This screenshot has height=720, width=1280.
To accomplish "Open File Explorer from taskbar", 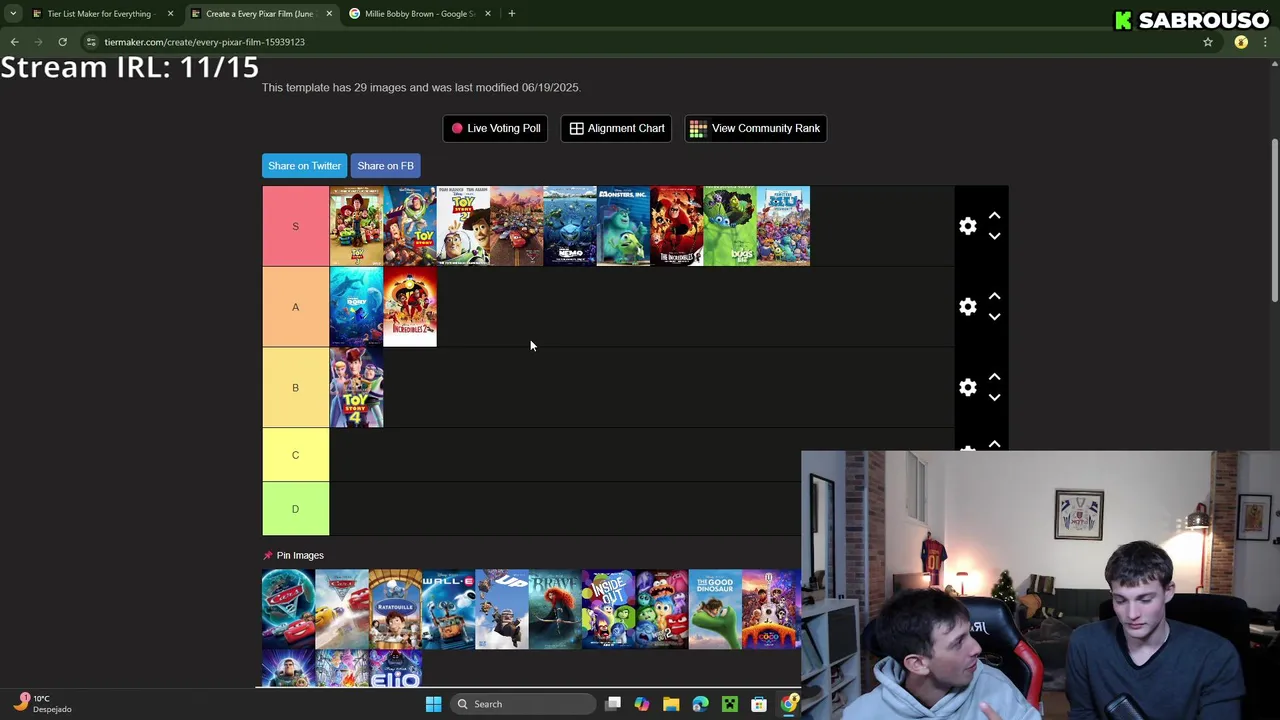I will (x=671, y=704).
